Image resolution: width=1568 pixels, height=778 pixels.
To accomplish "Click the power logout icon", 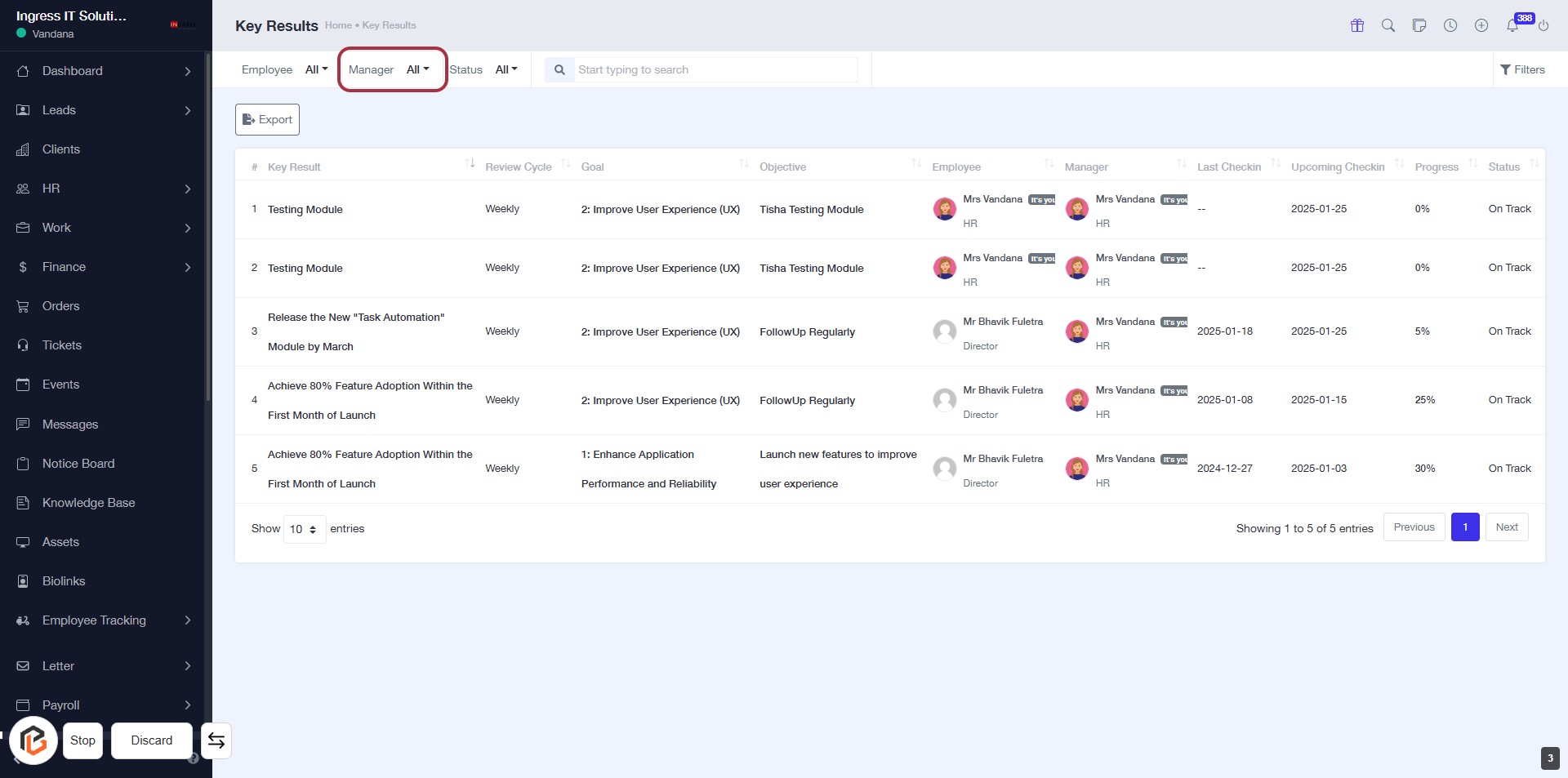I will pos(1543,25).
